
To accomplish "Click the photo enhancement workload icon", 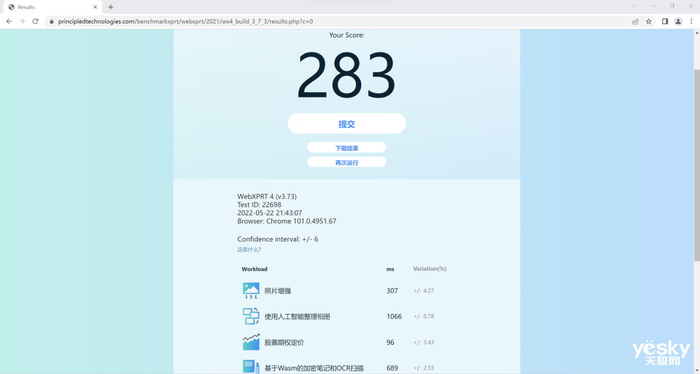I will coord(251,291).
